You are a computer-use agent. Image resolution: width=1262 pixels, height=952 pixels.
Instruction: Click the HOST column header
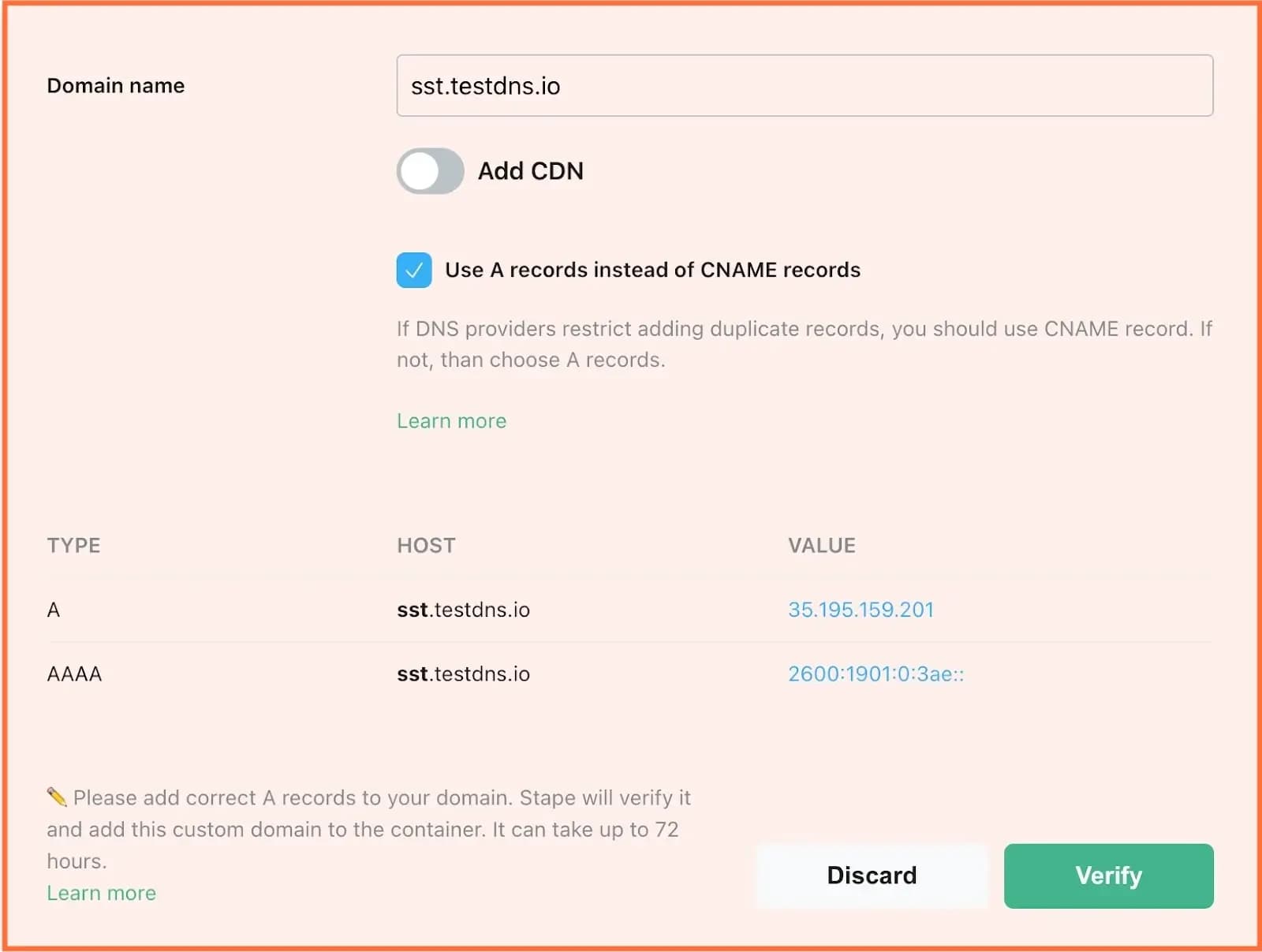tap(426, 544)
